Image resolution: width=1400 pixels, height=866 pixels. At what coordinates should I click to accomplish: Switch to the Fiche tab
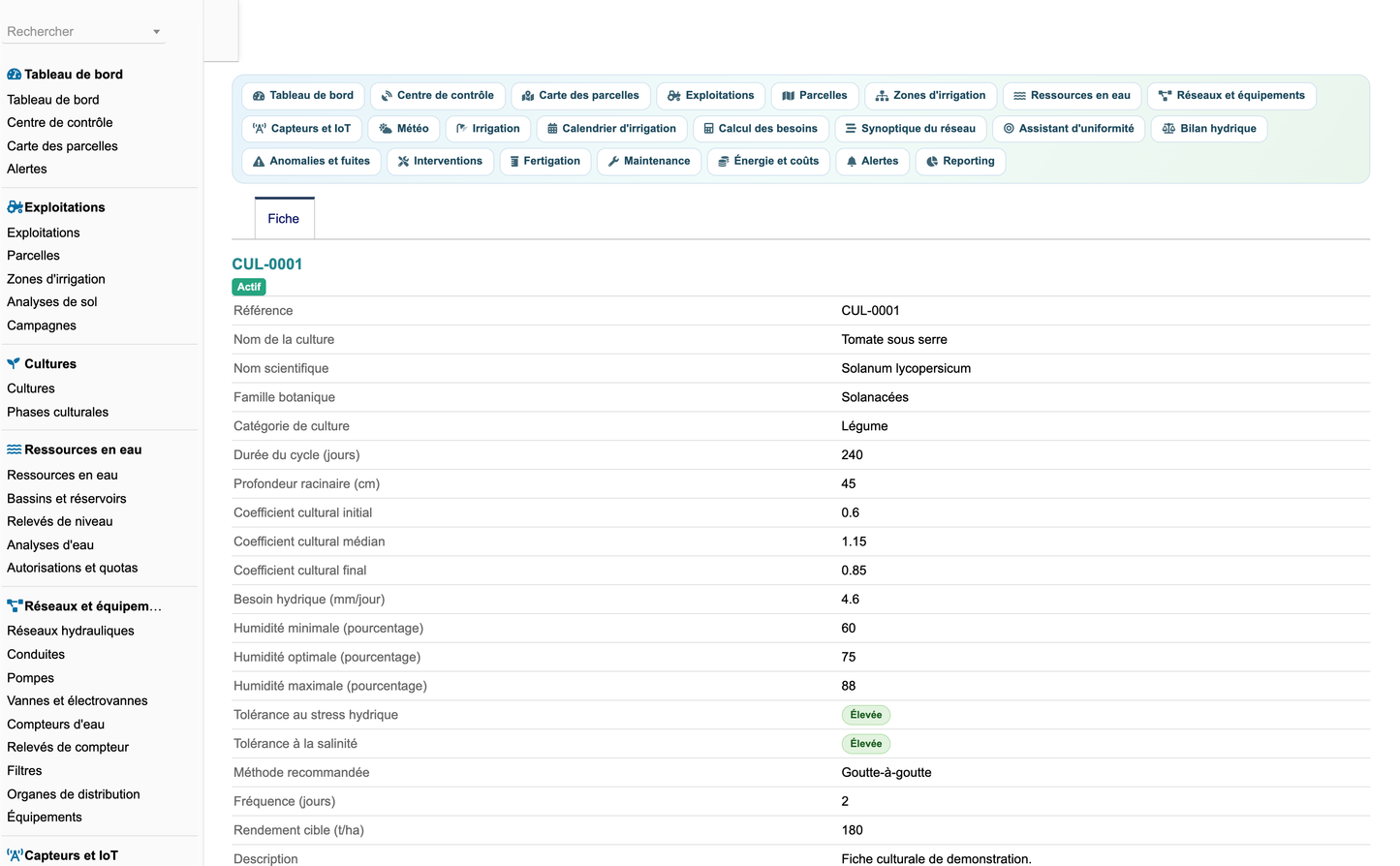coord(284,219)
